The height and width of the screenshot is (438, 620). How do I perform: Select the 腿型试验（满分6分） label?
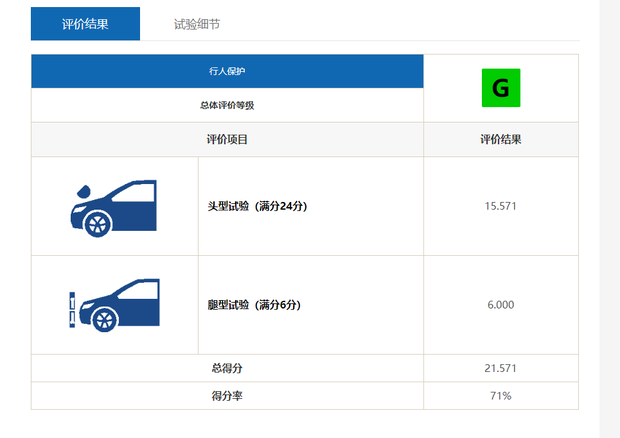254,305
